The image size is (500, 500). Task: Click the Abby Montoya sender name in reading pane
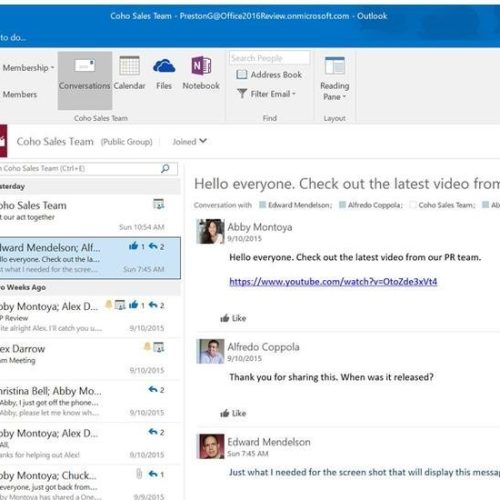coord(260,227)
